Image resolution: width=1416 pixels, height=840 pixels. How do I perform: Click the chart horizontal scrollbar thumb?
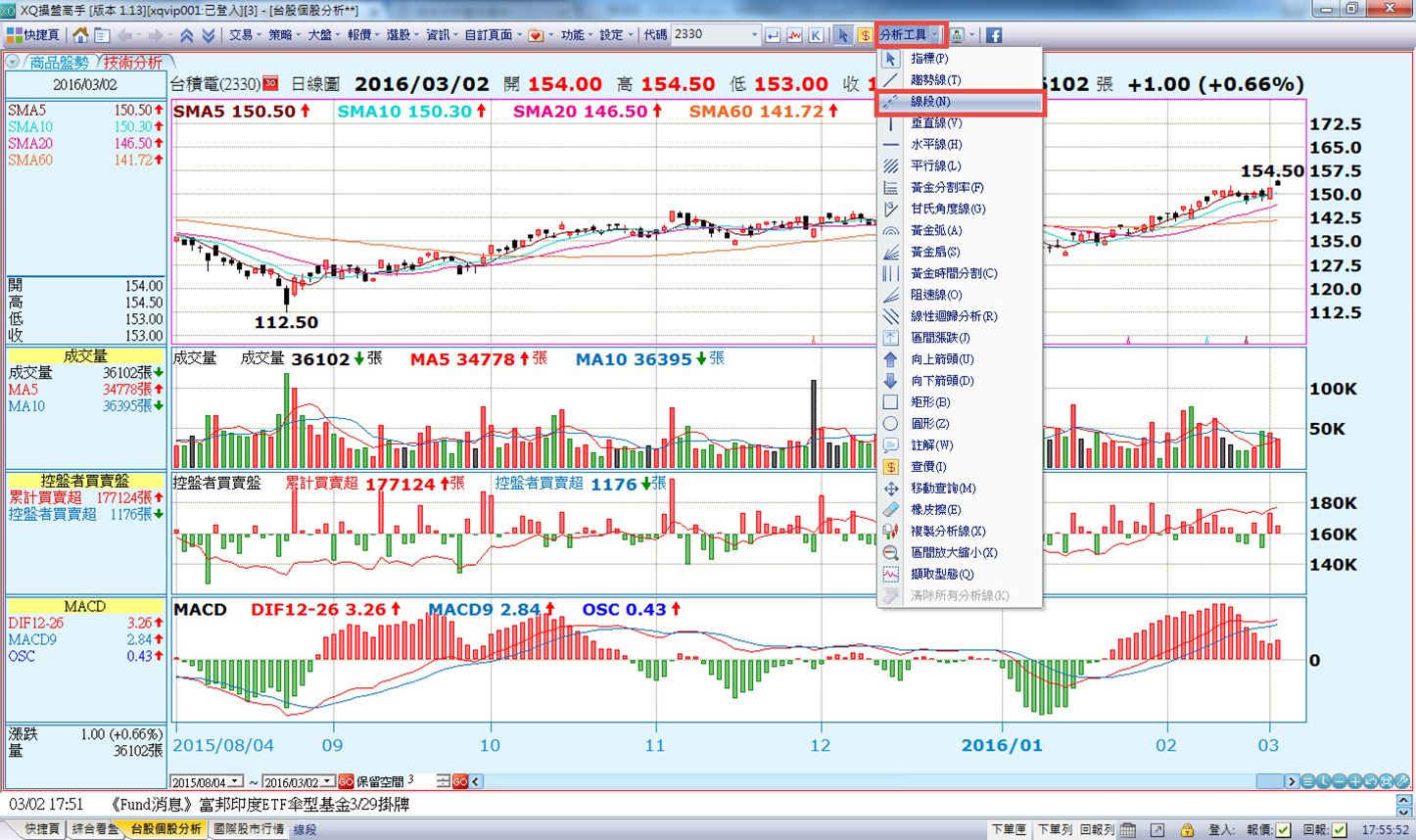coord(1270,781)
